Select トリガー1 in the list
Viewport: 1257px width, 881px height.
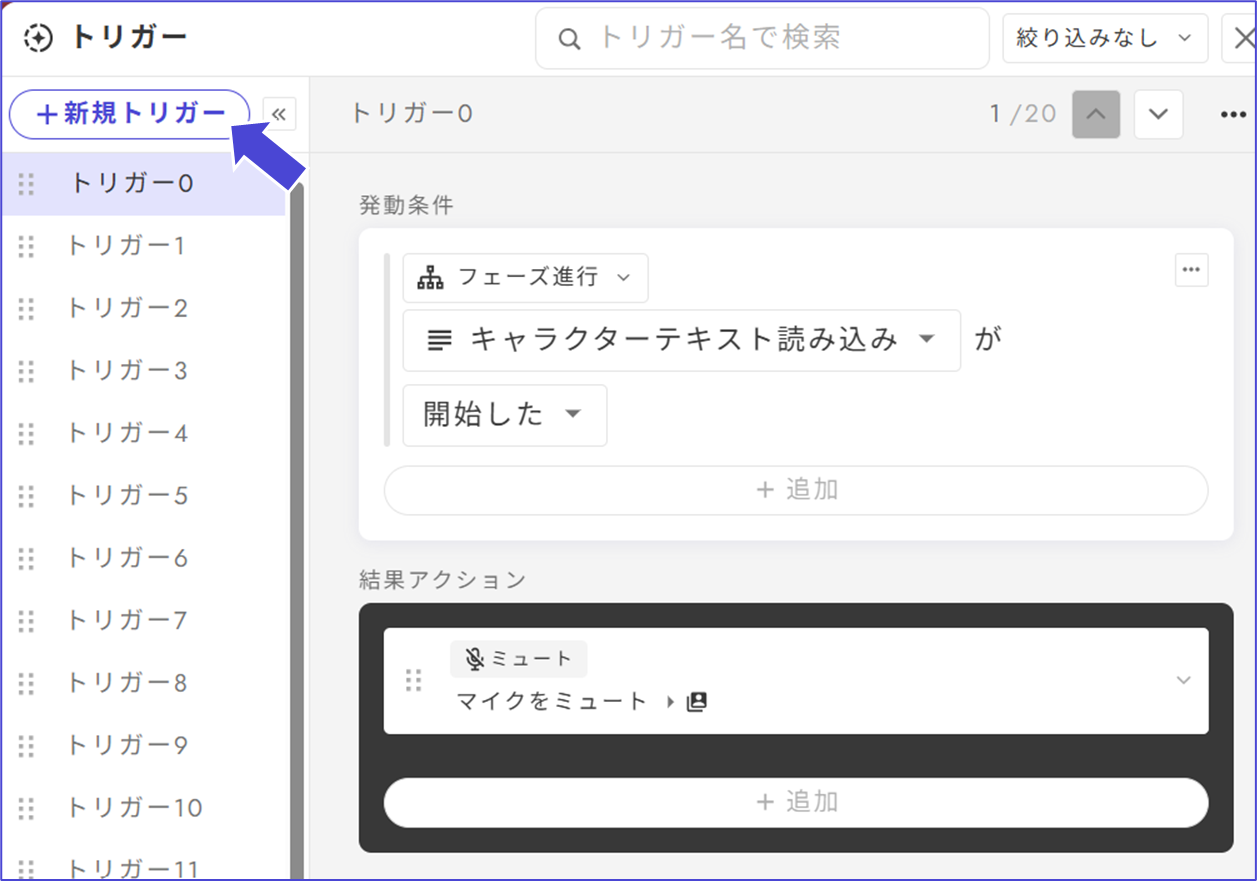click(126, 246)
